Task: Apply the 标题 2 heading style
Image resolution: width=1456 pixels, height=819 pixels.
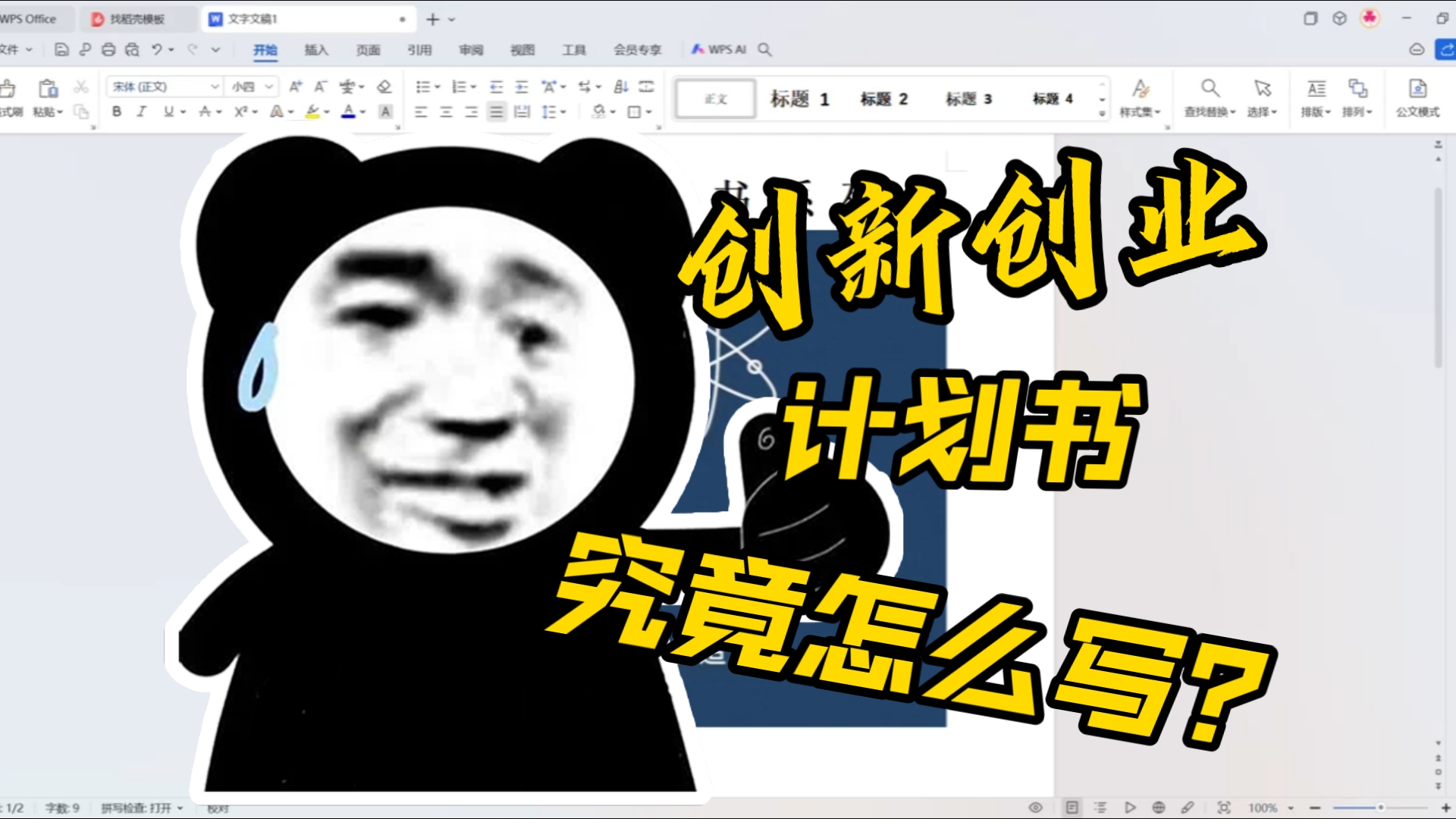Action: [x=884, y=99]
